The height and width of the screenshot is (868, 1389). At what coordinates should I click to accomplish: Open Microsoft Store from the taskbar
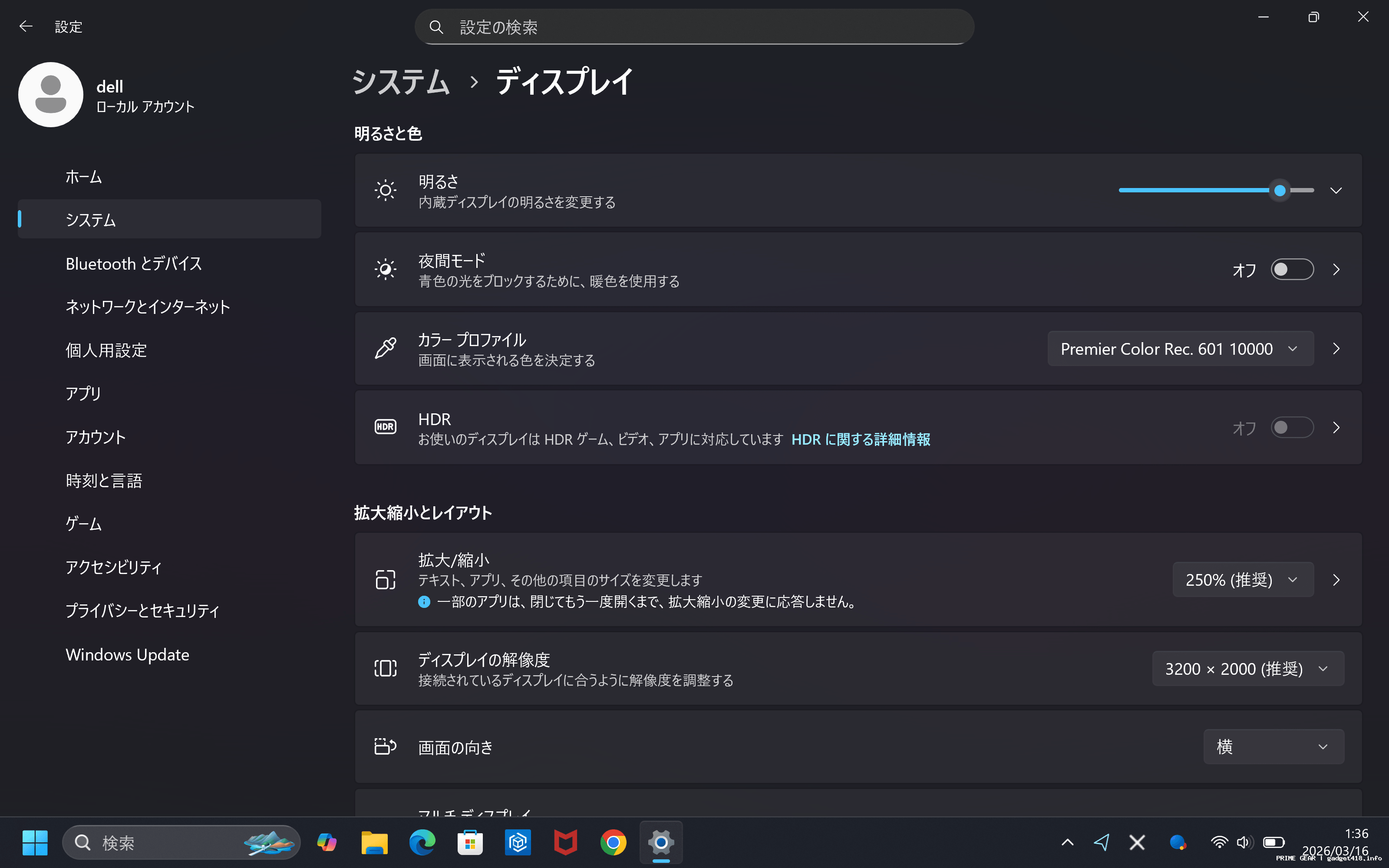[469, 842]
